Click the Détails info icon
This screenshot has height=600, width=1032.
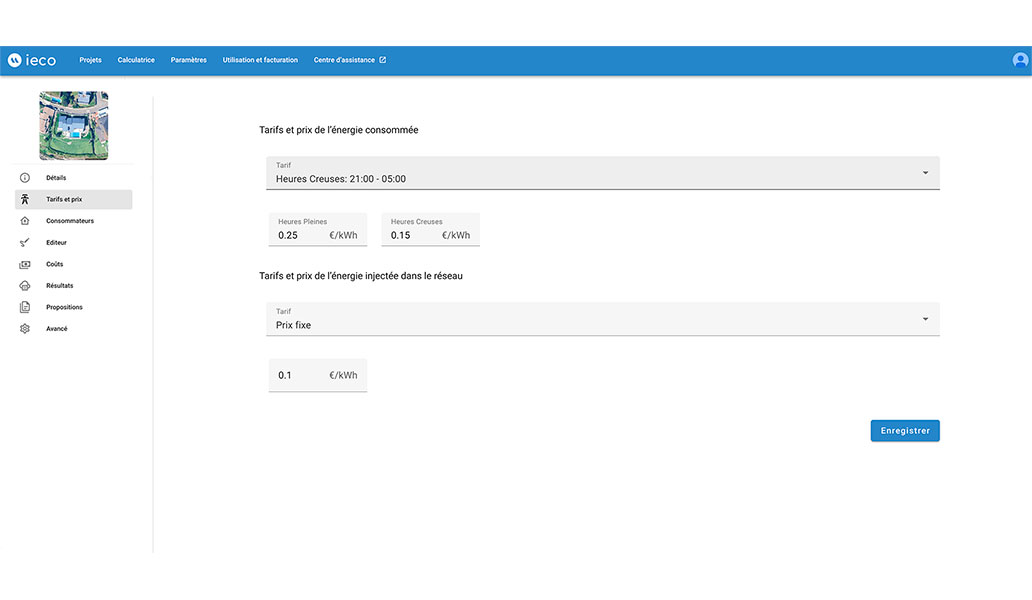click(x=25, y=178)
